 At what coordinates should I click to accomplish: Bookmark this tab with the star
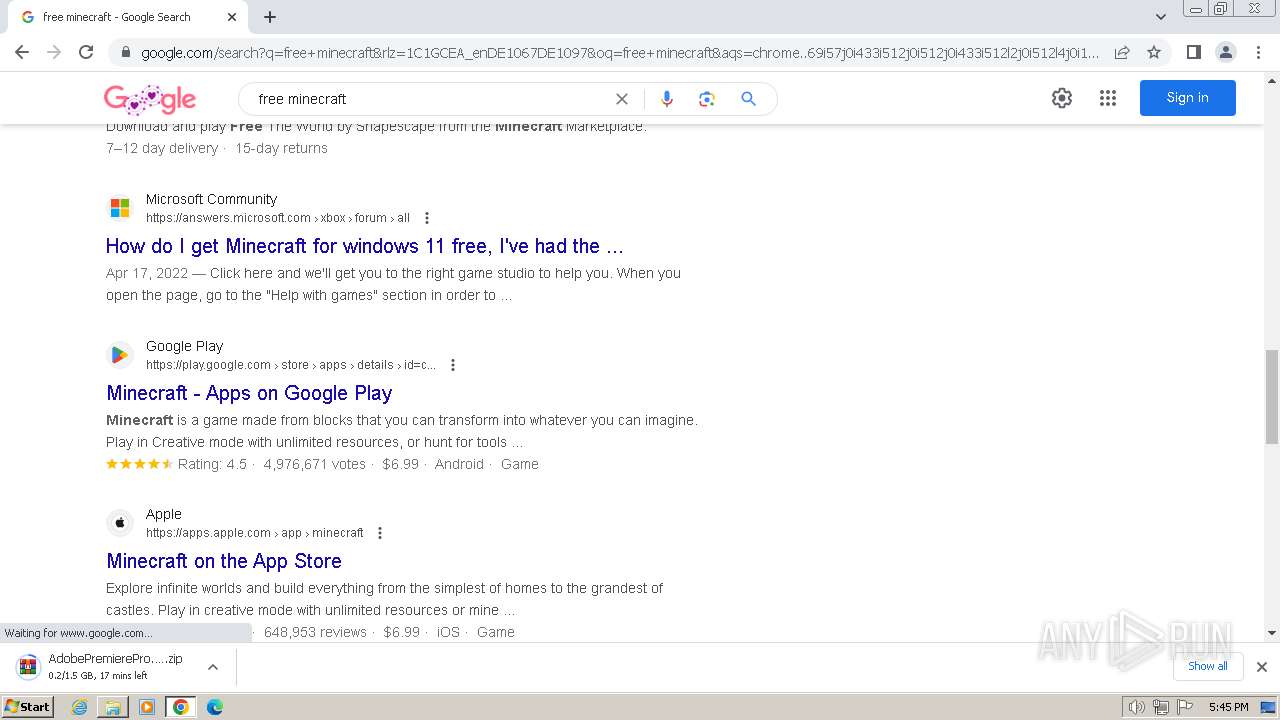(x=1154, y=52)
